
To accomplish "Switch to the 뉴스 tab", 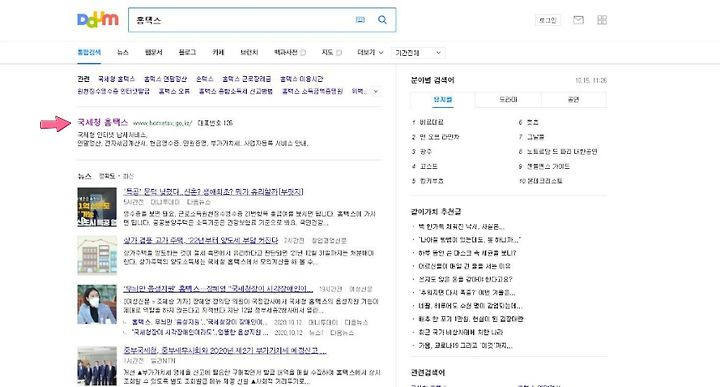I will [x=123, y=52].
